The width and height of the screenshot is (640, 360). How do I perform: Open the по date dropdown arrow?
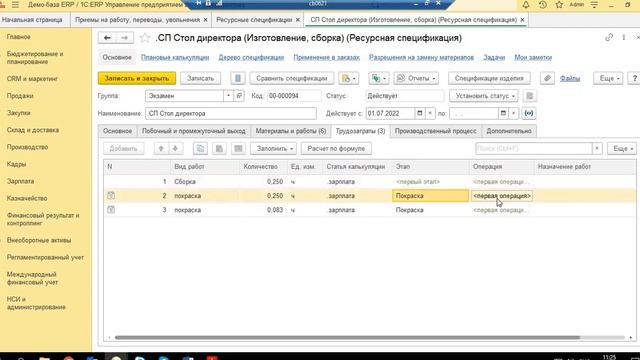tap(514, 113)
